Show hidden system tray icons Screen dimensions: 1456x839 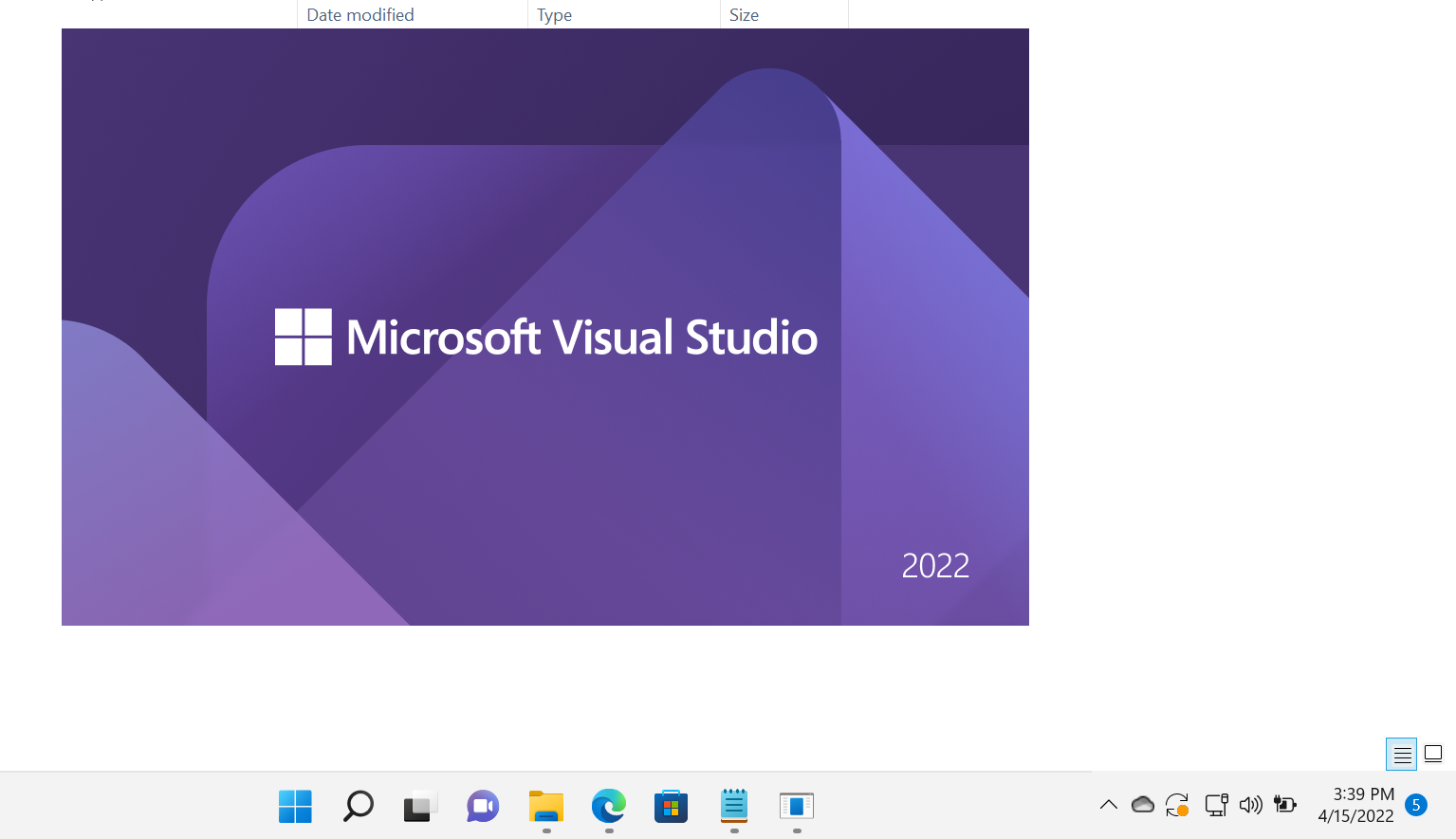click(1108, 806)
